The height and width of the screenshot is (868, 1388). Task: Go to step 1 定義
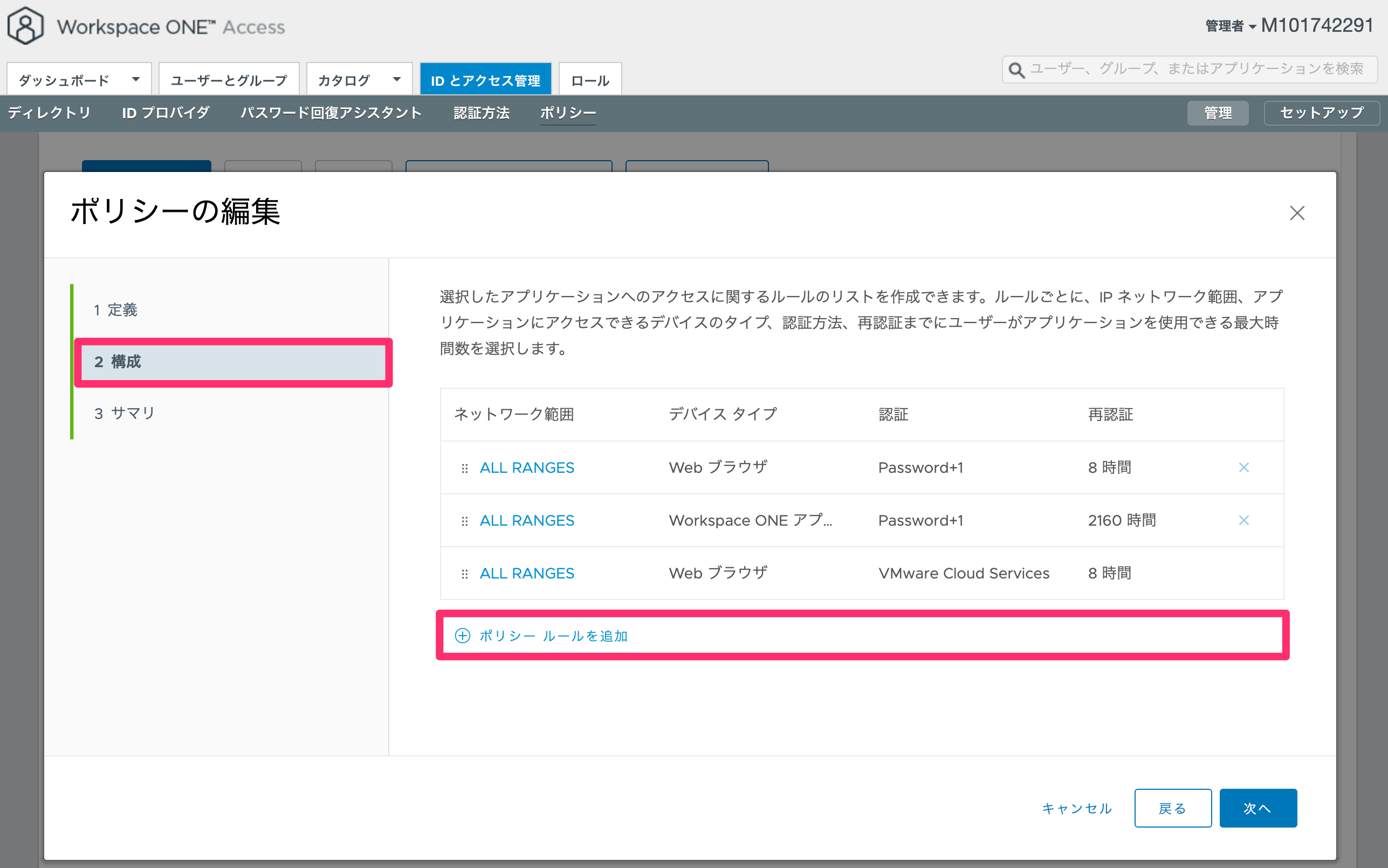[116, 310]
